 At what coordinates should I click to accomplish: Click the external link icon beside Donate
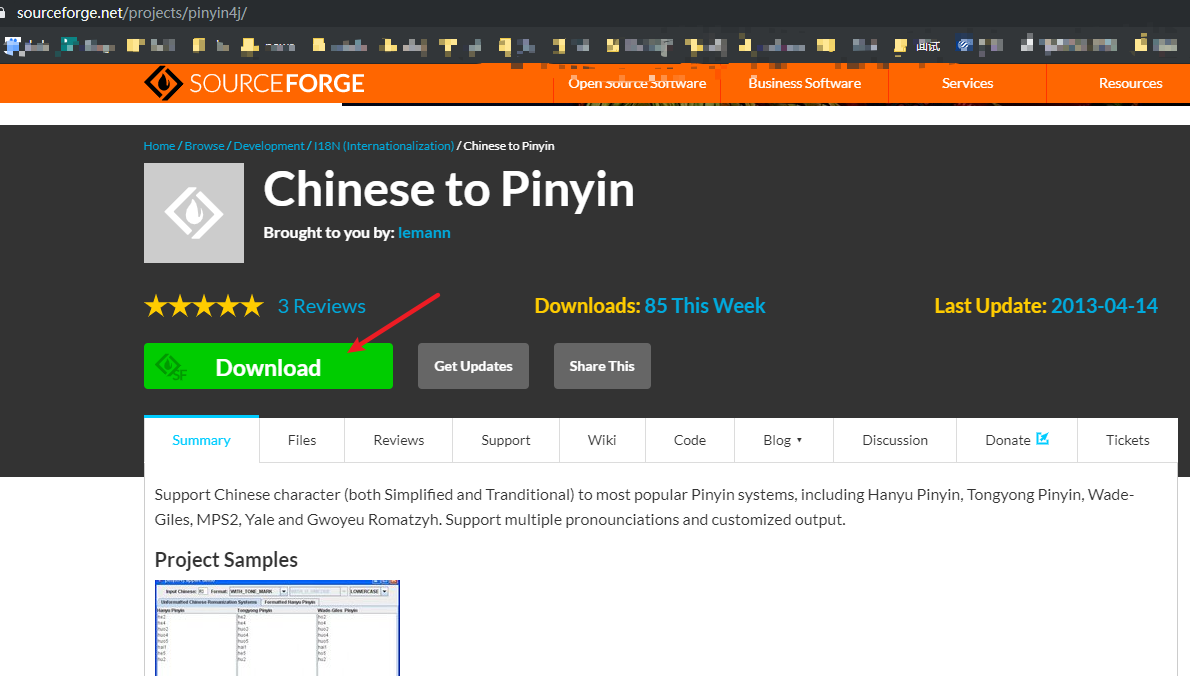tap(1043, 438)
